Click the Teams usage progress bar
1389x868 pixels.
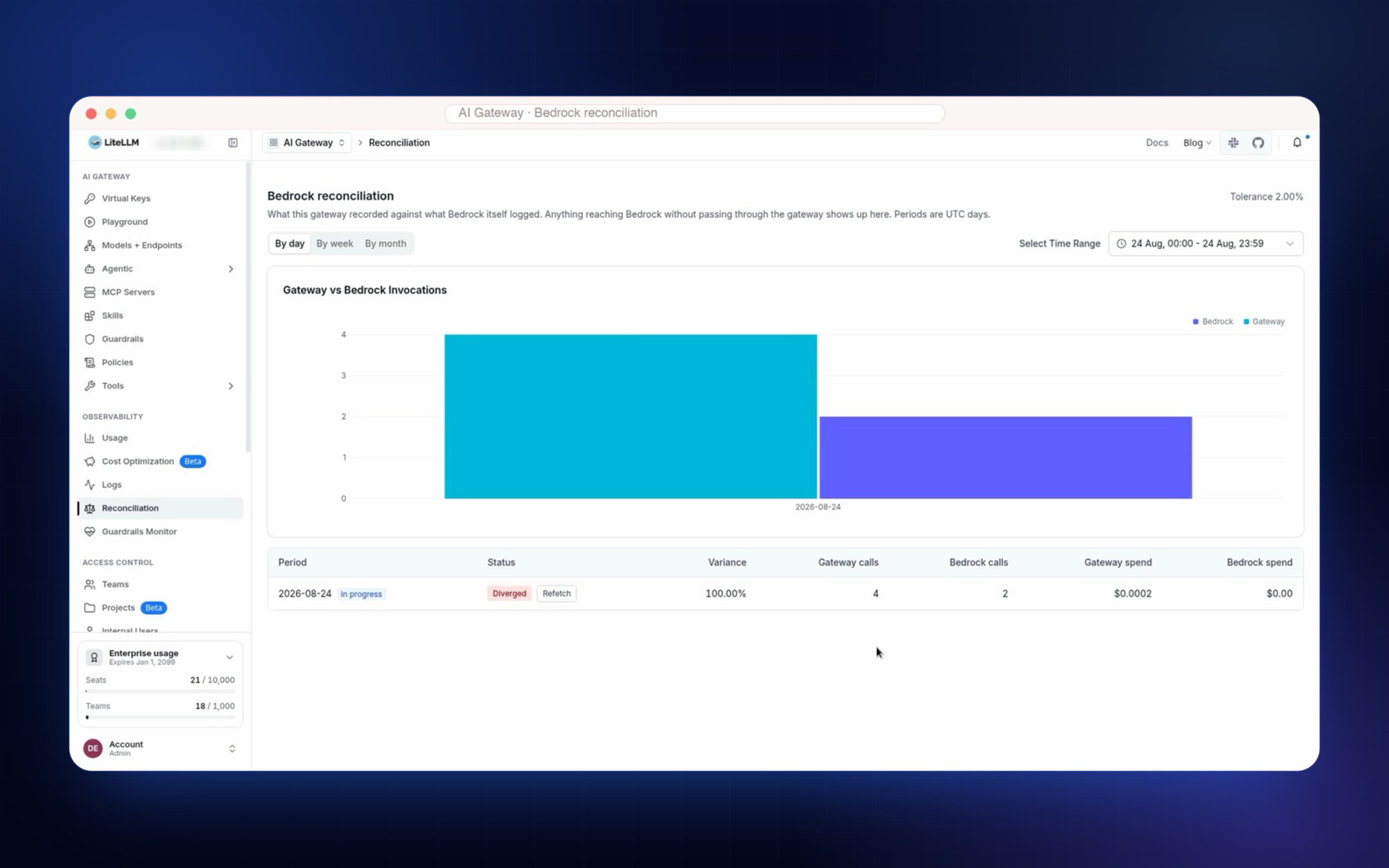pos(160,717)
